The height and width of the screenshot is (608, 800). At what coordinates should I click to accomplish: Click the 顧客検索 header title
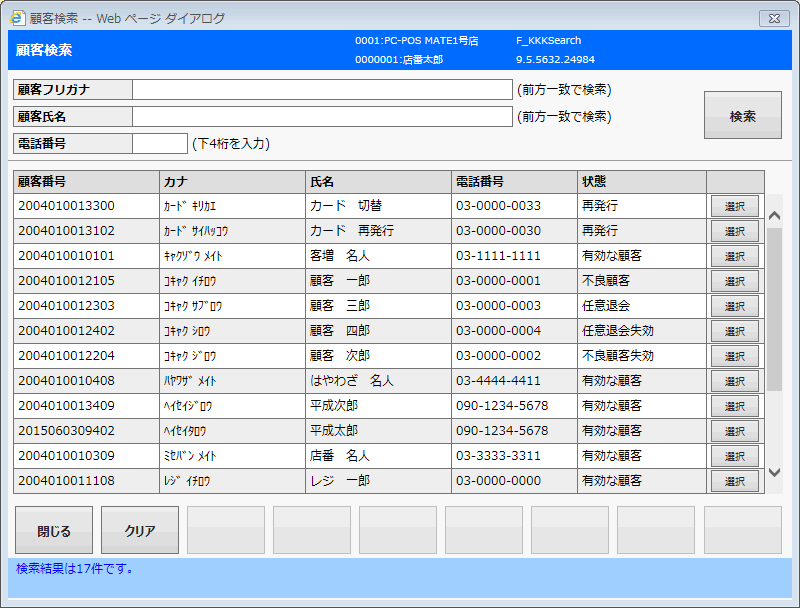pos(44,50)
